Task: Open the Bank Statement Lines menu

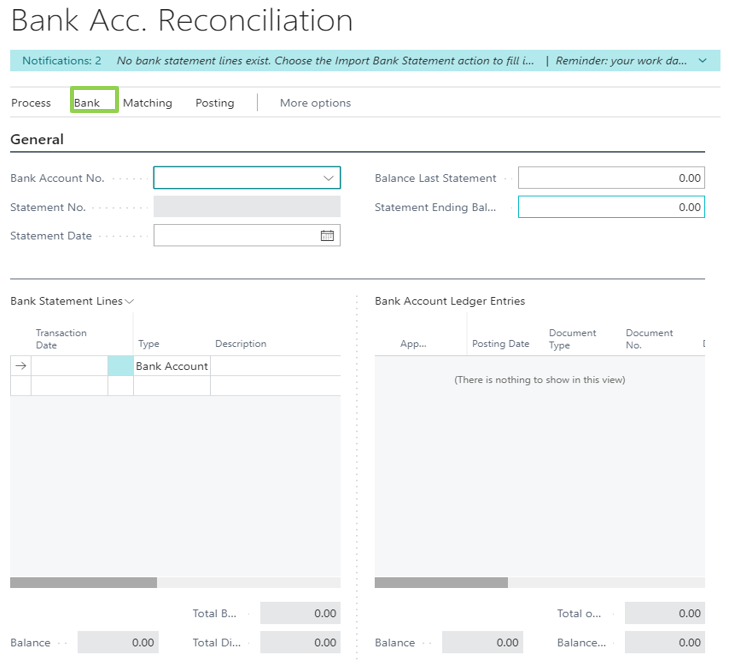Action: (72, 301)
